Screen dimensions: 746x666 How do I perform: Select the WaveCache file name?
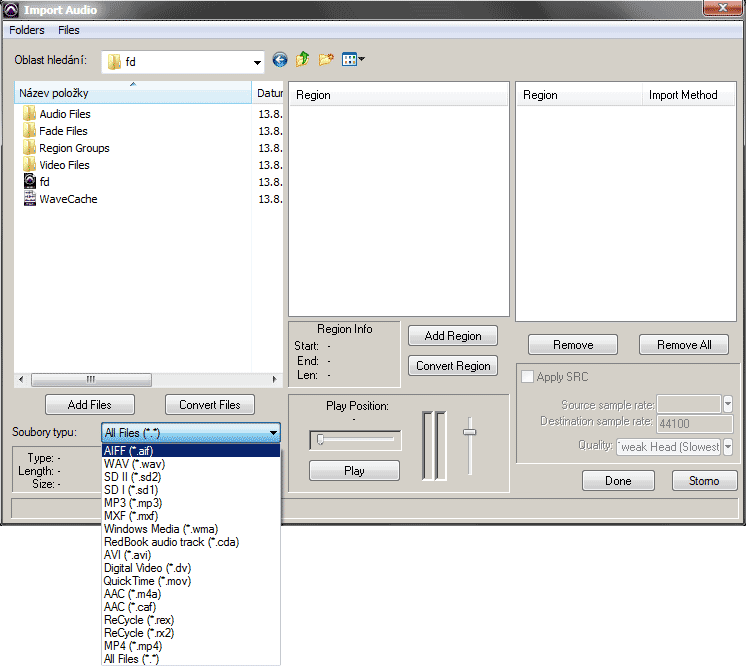tap(69, 199)
